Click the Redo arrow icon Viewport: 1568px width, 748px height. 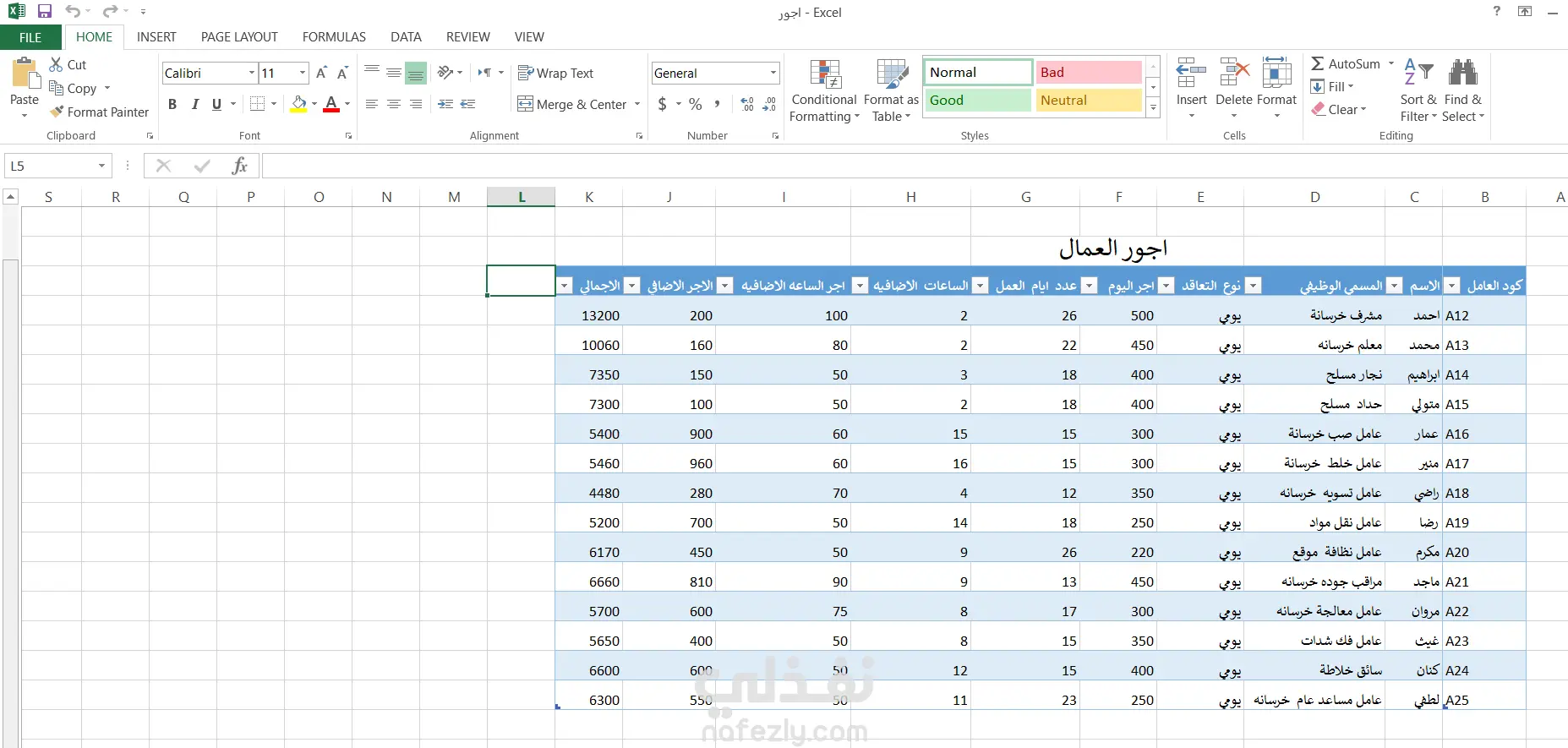[110, 12]
